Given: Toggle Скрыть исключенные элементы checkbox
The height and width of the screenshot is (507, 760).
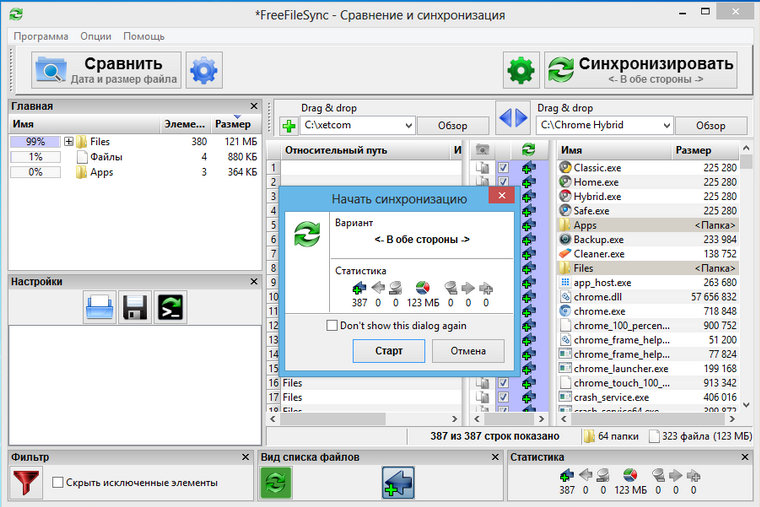Looking at the screenshot, I should 58,482.
